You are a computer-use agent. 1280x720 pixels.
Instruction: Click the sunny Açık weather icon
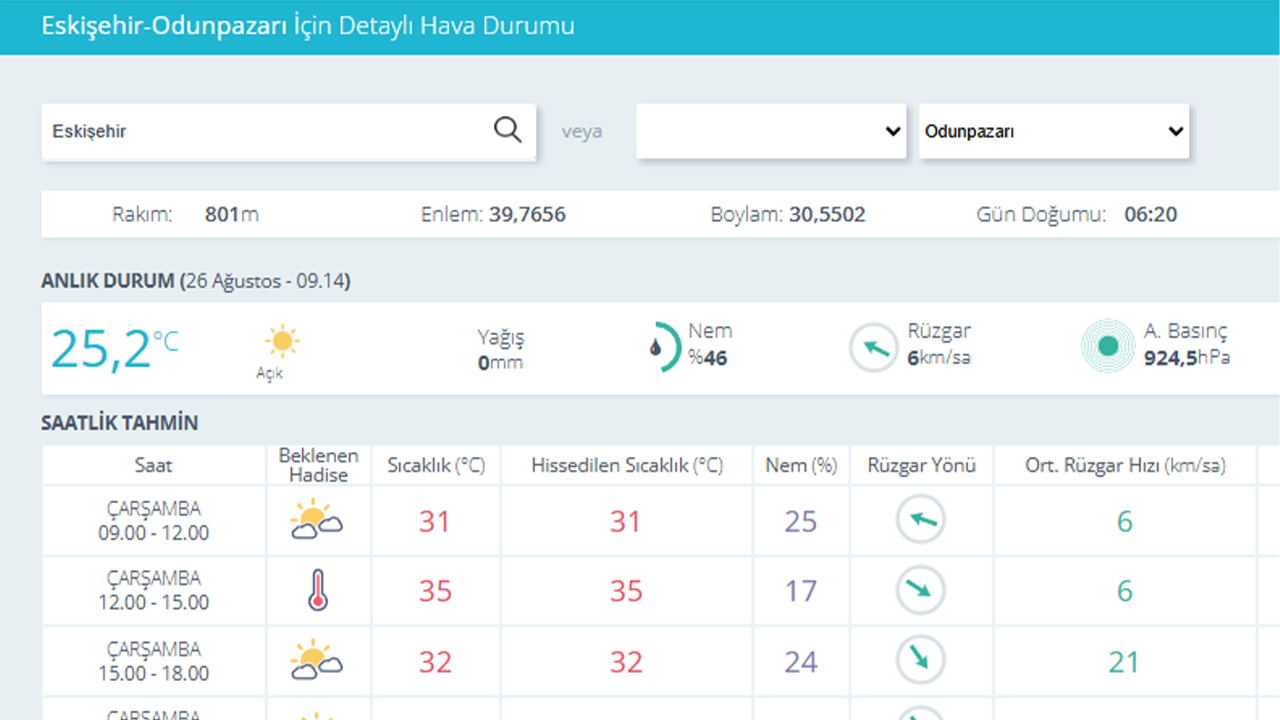(282, 341)
